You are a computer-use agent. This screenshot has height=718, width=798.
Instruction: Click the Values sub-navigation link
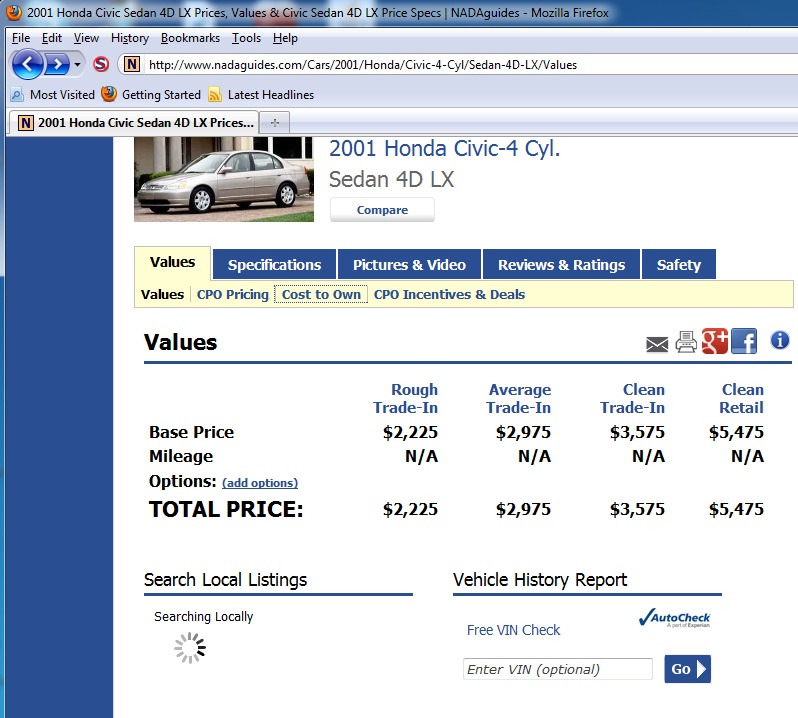coord(162,294)
